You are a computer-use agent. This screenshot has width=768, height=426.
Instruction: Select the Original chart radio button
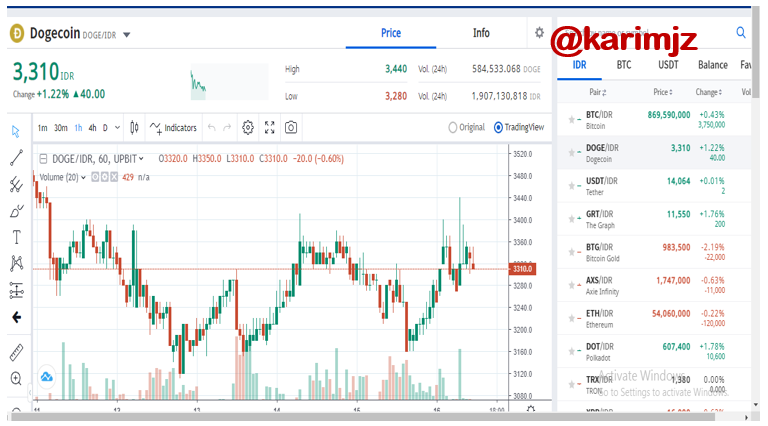(453, 127)
